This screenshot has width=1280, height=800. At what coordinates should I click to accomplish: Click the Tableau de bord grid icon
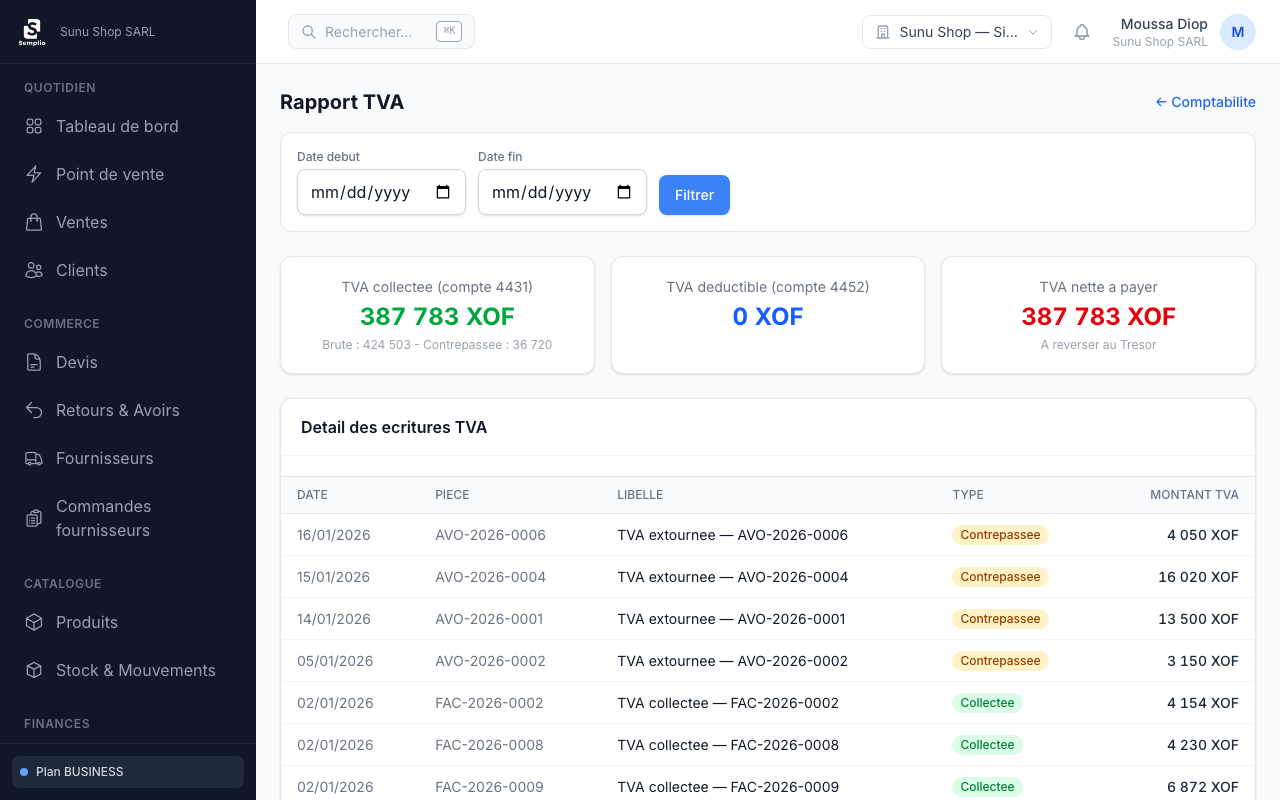tap(34, 126)
